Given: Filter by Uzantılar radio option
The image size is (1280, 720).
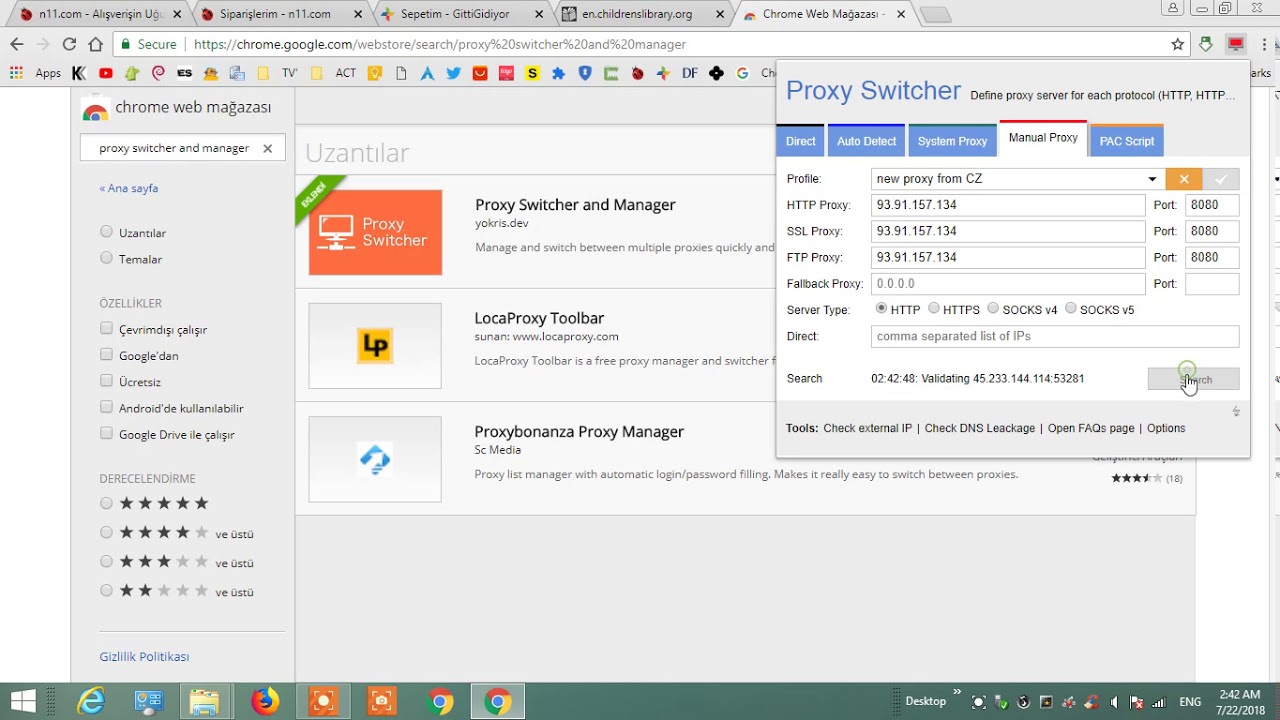Looking at the screenshot, I should 106,232.
